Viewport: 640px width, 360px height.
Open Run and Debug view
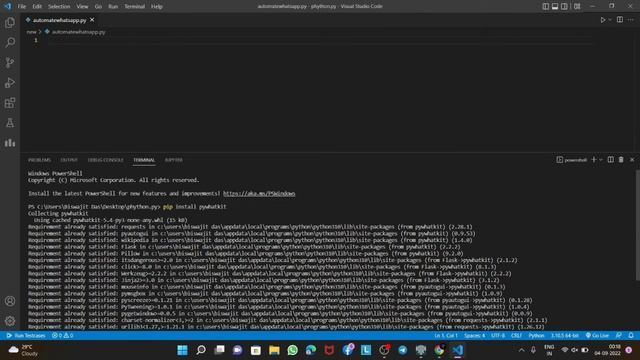(x=10, y=82)
